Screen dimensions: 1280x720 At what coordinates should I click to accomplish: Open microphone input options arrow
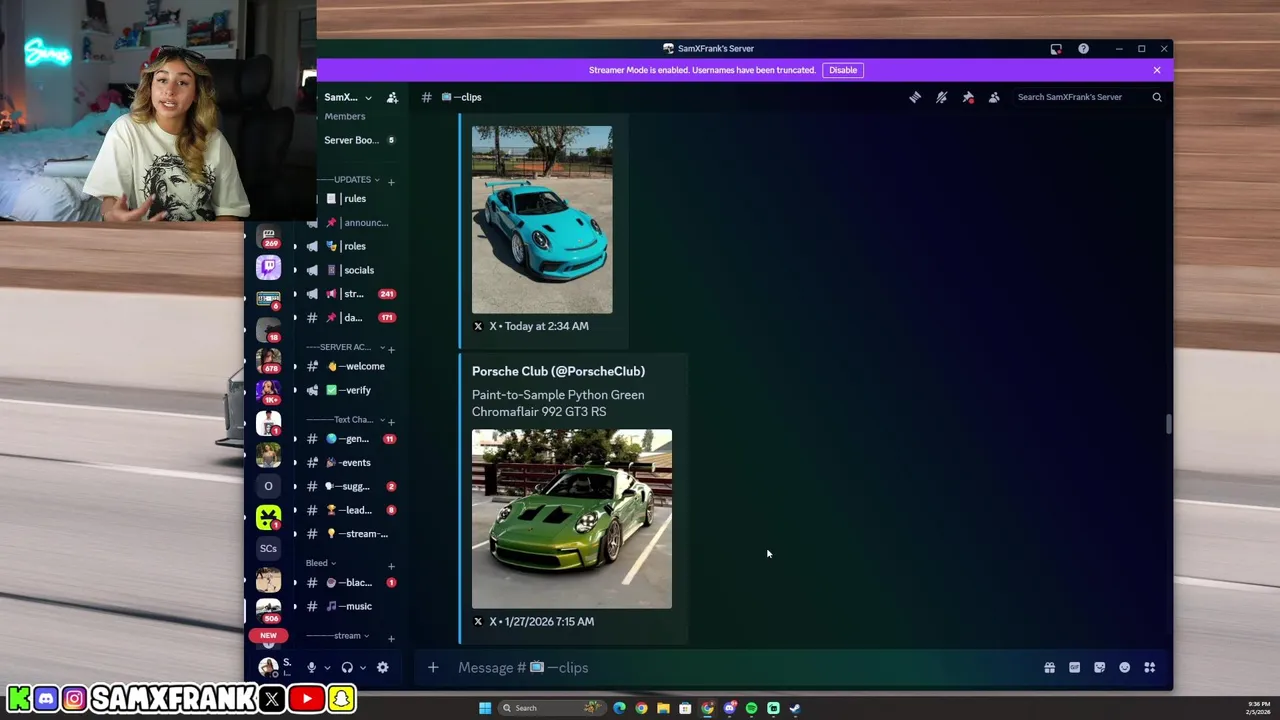[x=326, y=667]
